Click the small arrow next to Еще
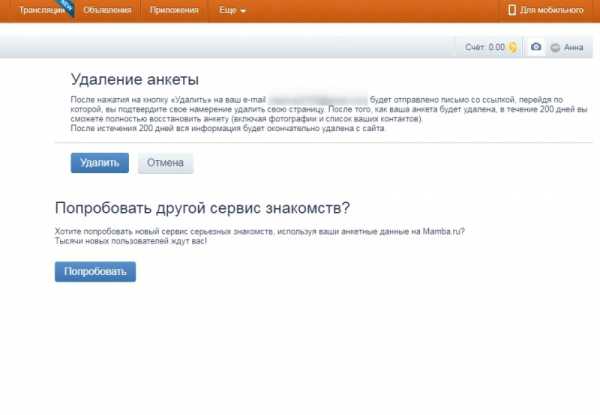 click(243, 11)
